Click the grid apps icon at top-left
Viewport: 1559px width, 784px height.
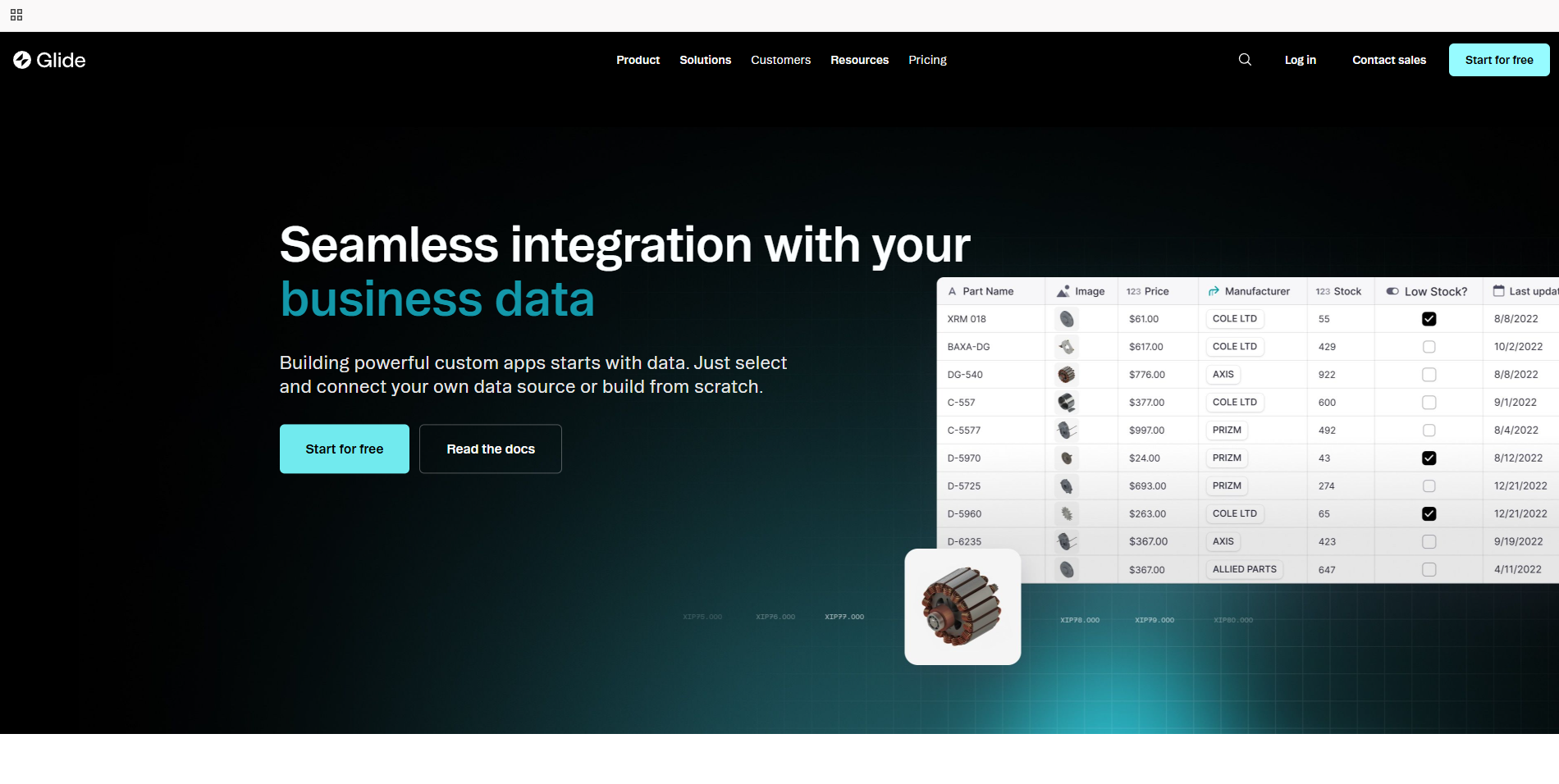click(16, 15)
